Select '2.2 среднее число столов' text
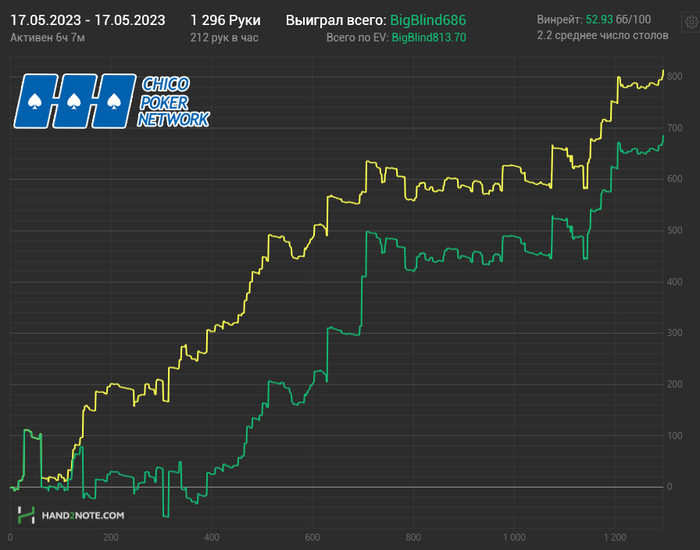700x550 pixels. point(603,36)
